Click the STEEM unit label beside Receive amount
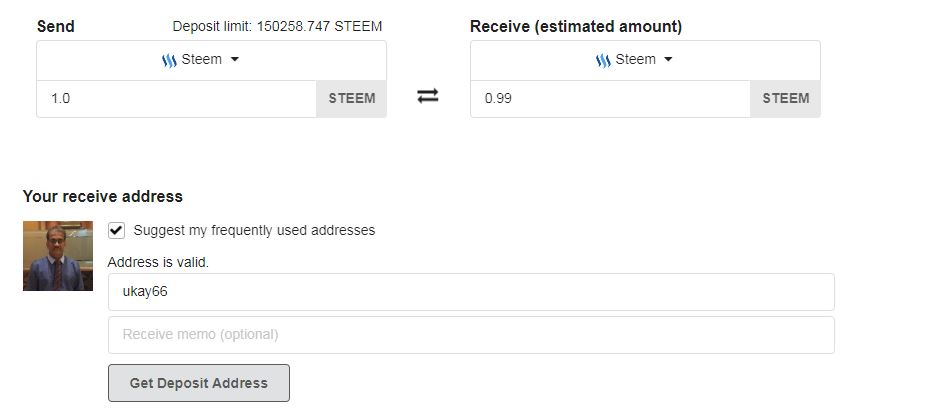The height and width of the screenshot is (416, 929). (x=786, y=99)
